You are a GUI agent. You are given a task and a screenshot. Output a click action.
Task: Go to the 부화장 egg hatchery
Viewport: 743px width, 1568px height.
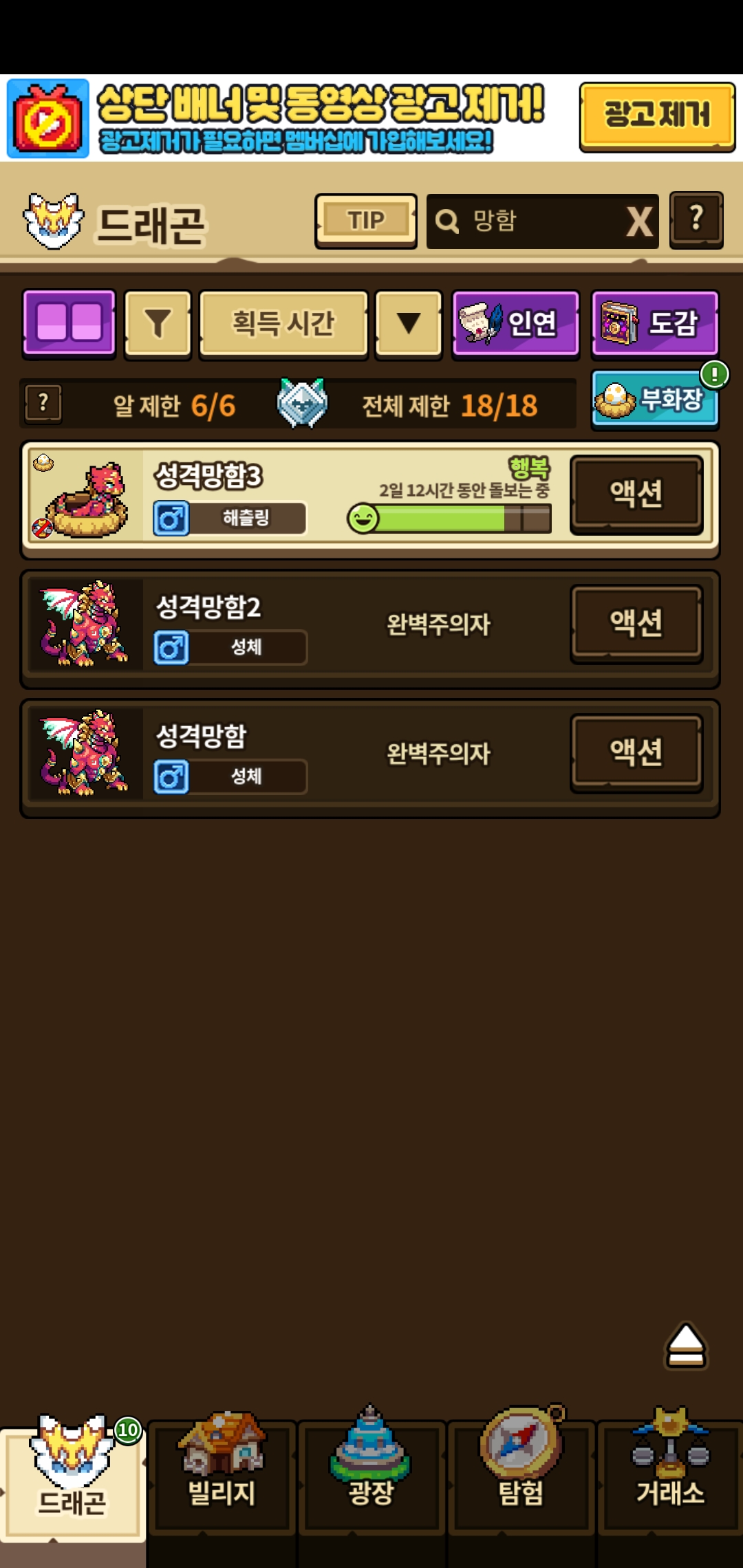click(x=655, y=400)
